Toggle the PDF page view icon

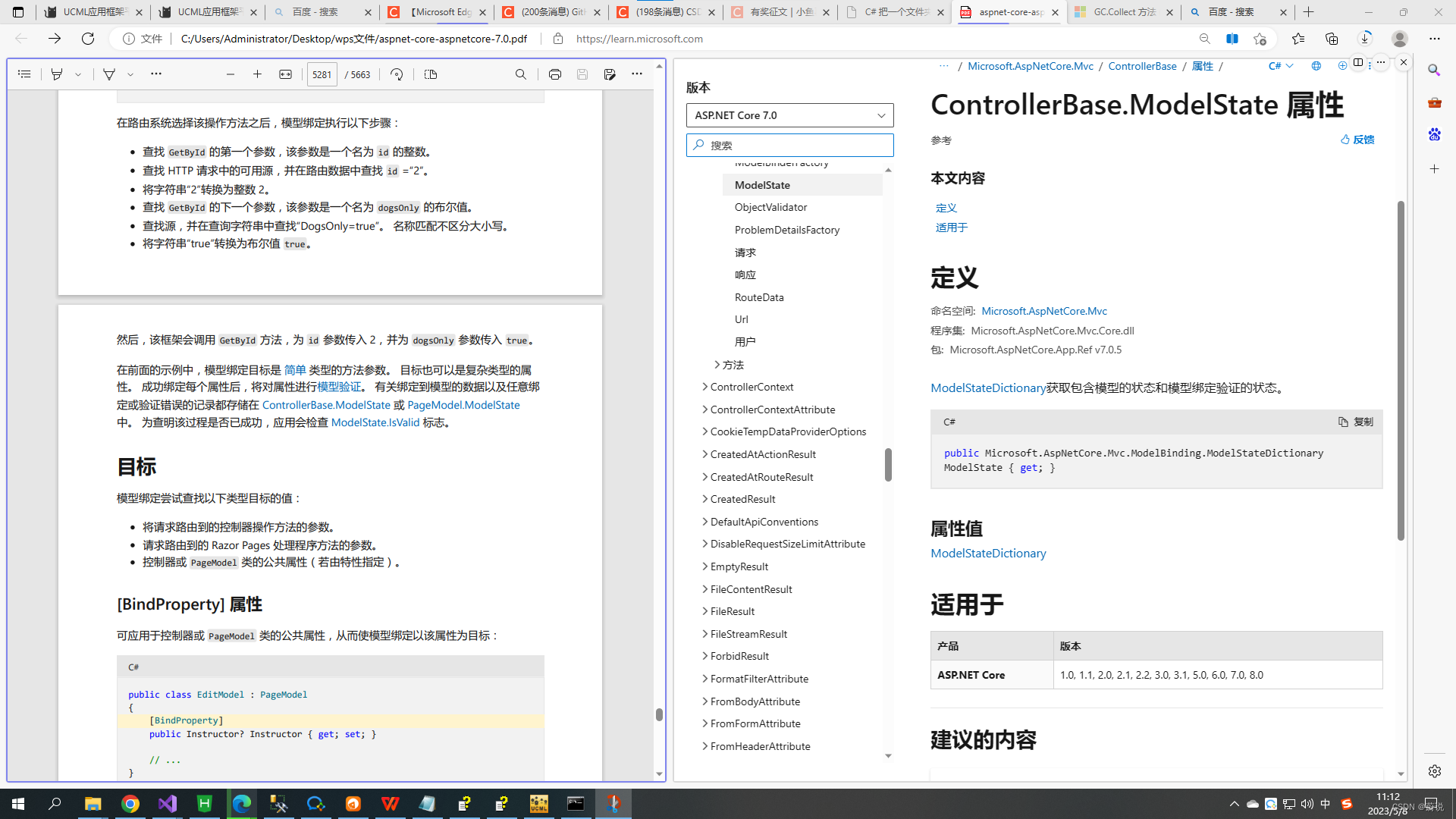(x=431, y=74)
